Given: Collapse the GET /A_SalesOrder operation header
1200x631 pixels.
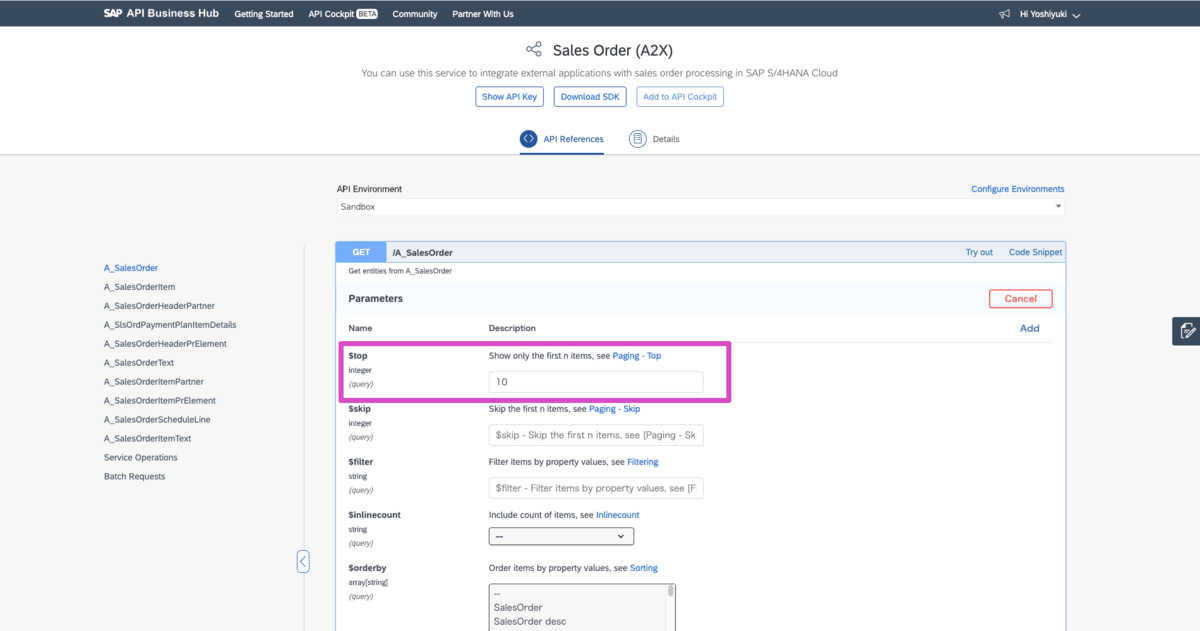Looking at the screenshot, I should pyautogui.click(x=700, y=252).
